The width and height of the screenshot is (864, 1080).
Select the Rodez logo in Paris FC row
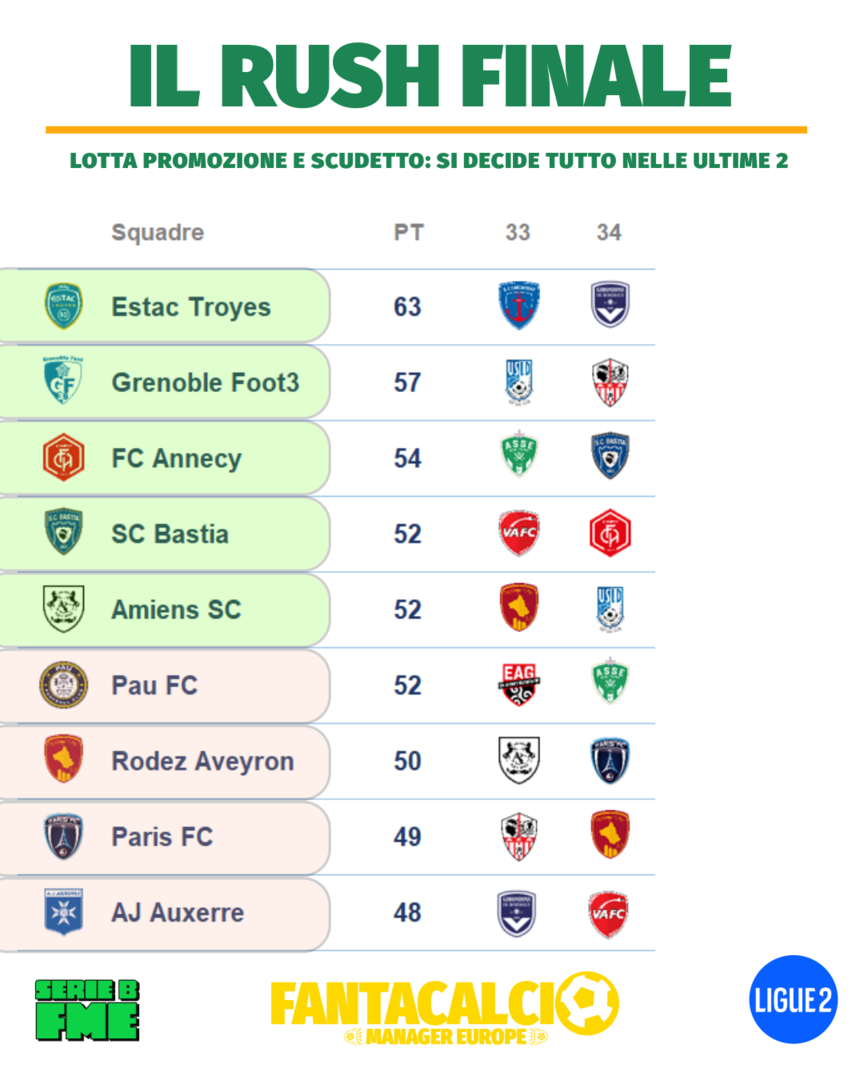tap(609, 836)
